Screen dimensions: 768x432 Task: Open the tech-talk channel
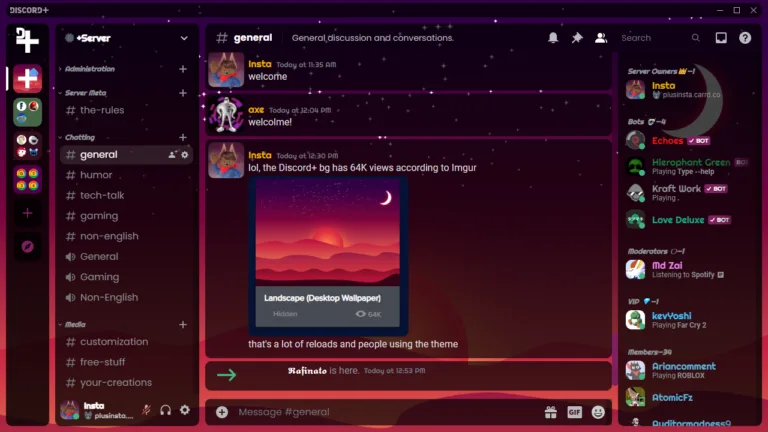(126, 195)
